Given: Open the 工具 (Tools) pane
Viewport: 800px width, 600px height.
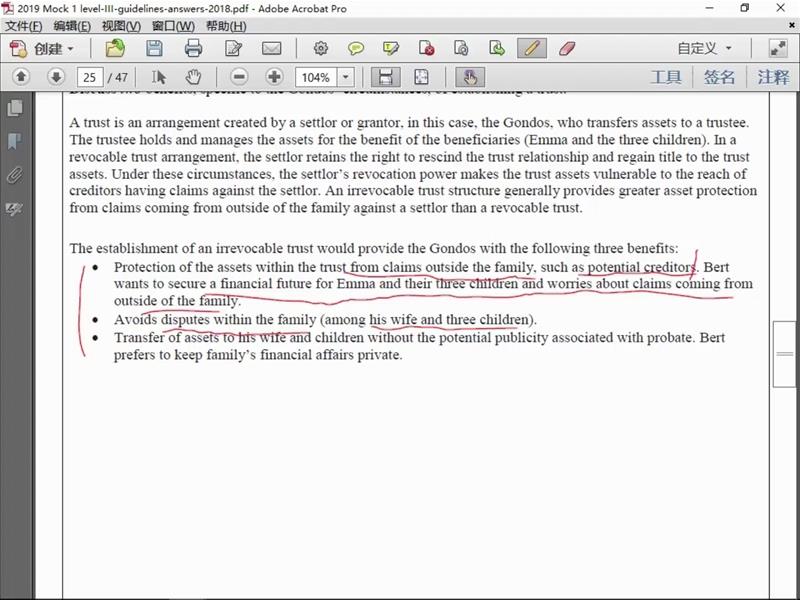Looking at the screenshot, I should pos(666,77).
